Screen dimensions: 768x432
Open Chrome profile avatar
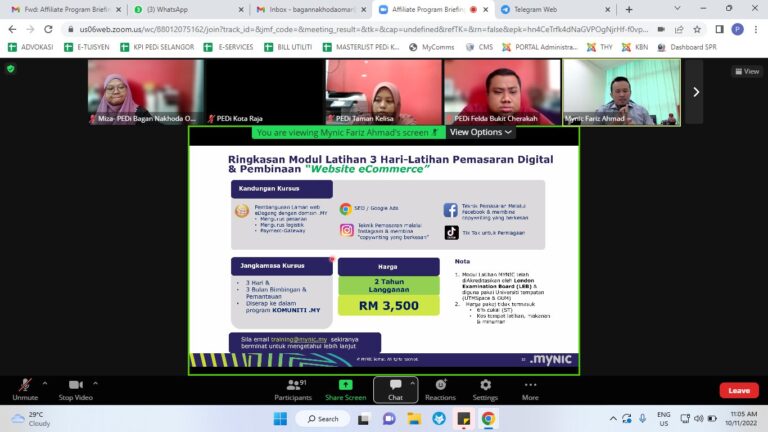[x=737, y=29]
